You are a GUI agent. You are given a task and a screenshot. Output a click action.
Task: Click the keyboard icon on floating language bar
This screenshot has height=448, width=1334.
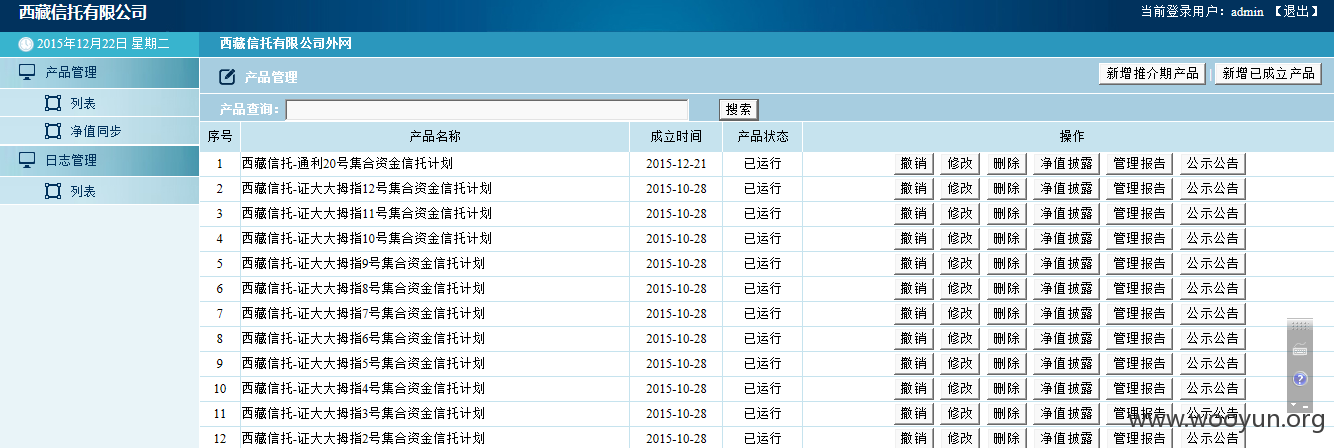click(x=1300, y=351)
